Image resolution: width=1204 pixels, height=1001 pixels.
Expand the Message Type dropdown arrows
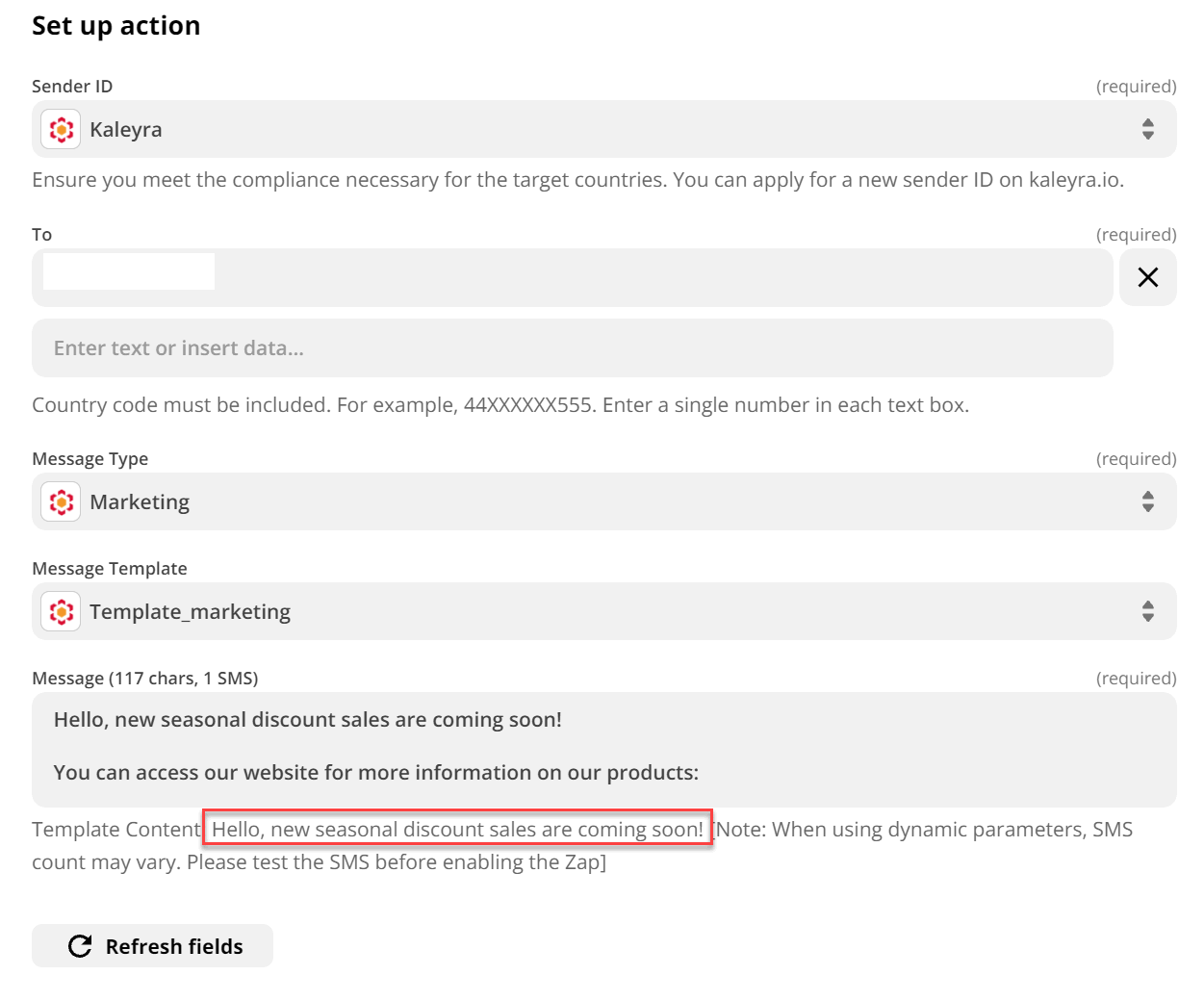tap(1147, 501)
